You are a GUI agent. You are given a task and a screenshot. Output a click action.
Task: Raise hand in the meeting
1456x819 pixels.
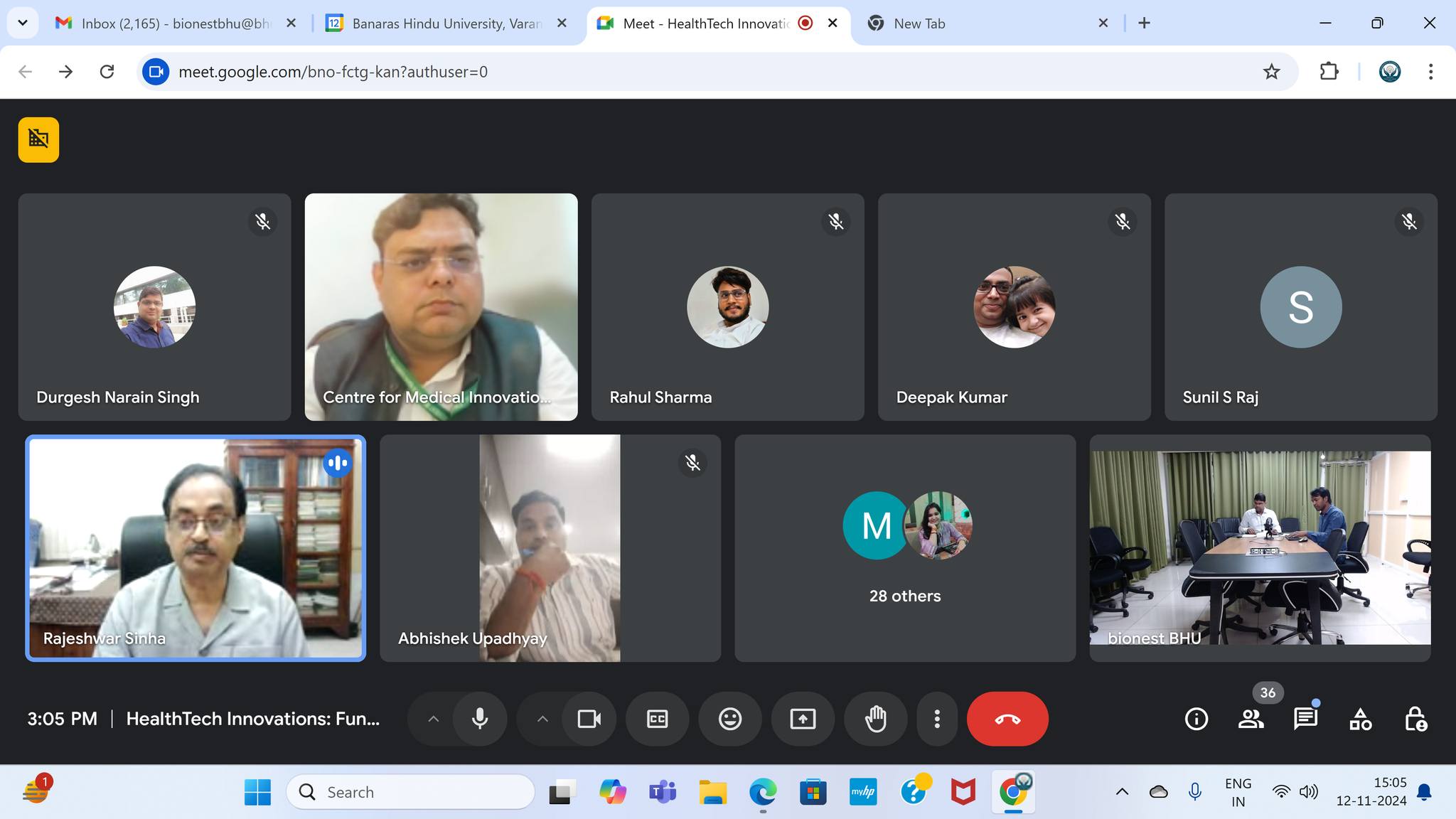(875, 719)
